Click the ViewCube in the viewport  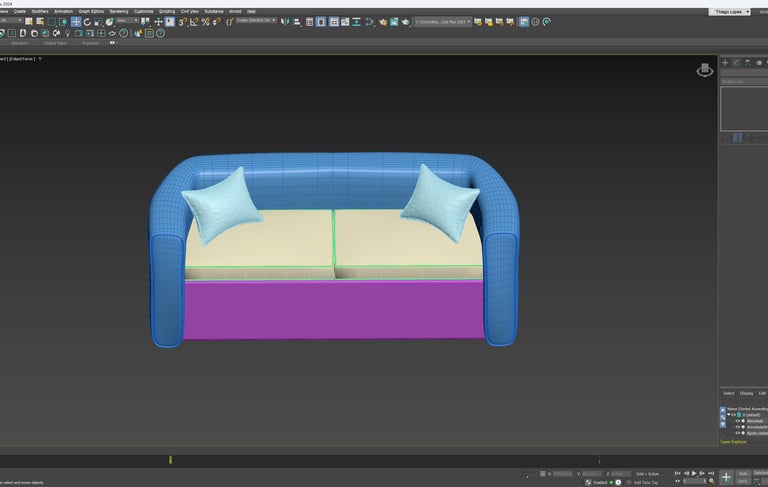pyautogui.click(x=705, y=69)
